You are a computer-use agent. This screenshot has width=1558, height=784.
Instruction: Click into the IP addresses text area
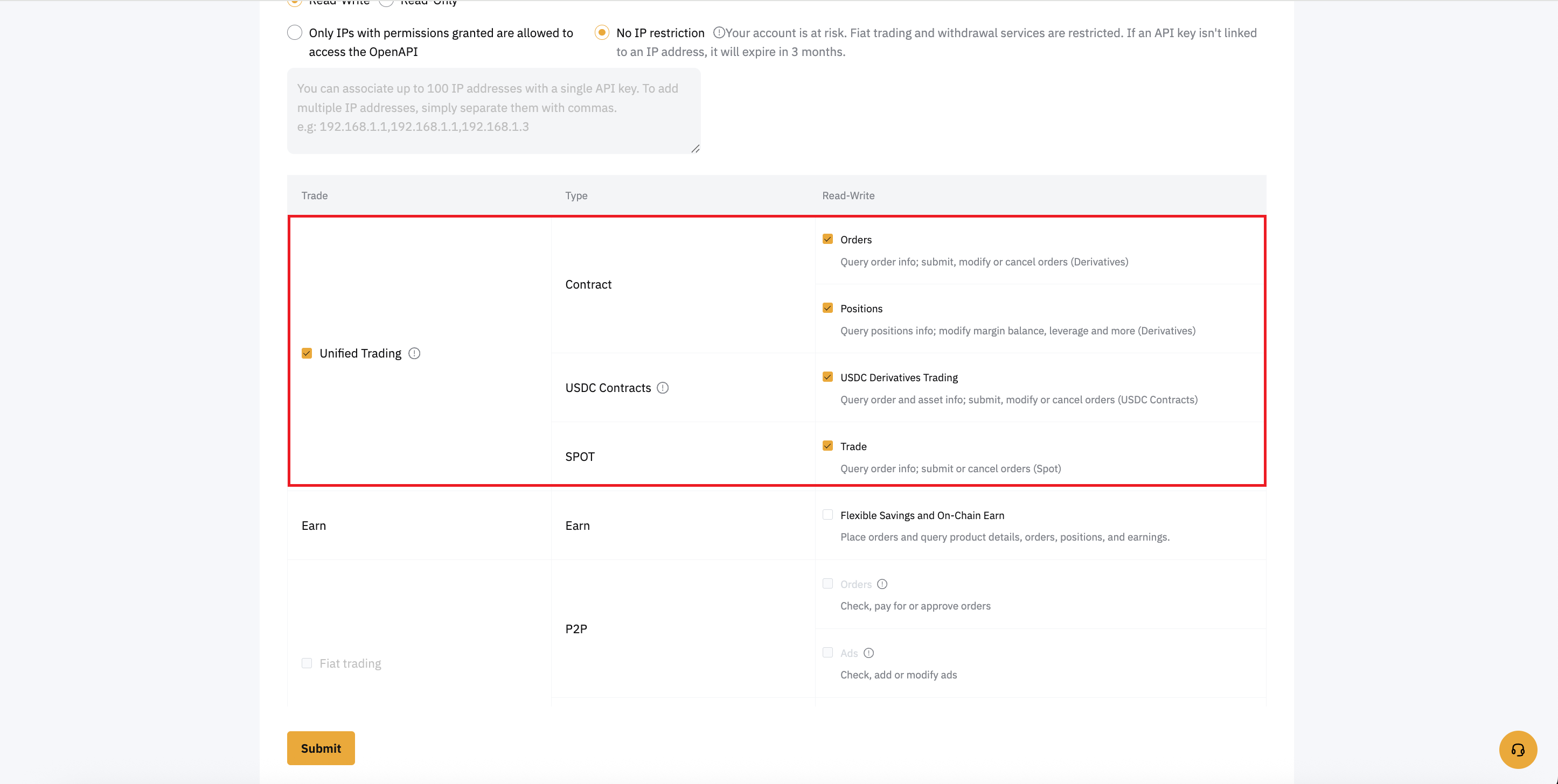493,110
